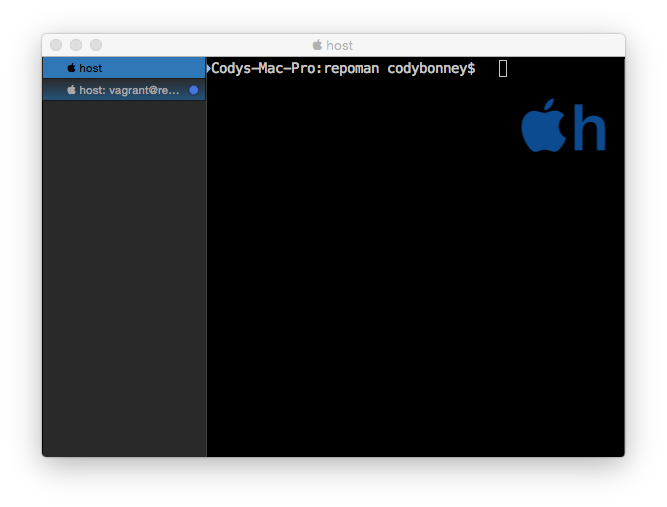
Task: Click the Apple icon on the host tab
Action: pyautogui.click(x=71, y=68)
